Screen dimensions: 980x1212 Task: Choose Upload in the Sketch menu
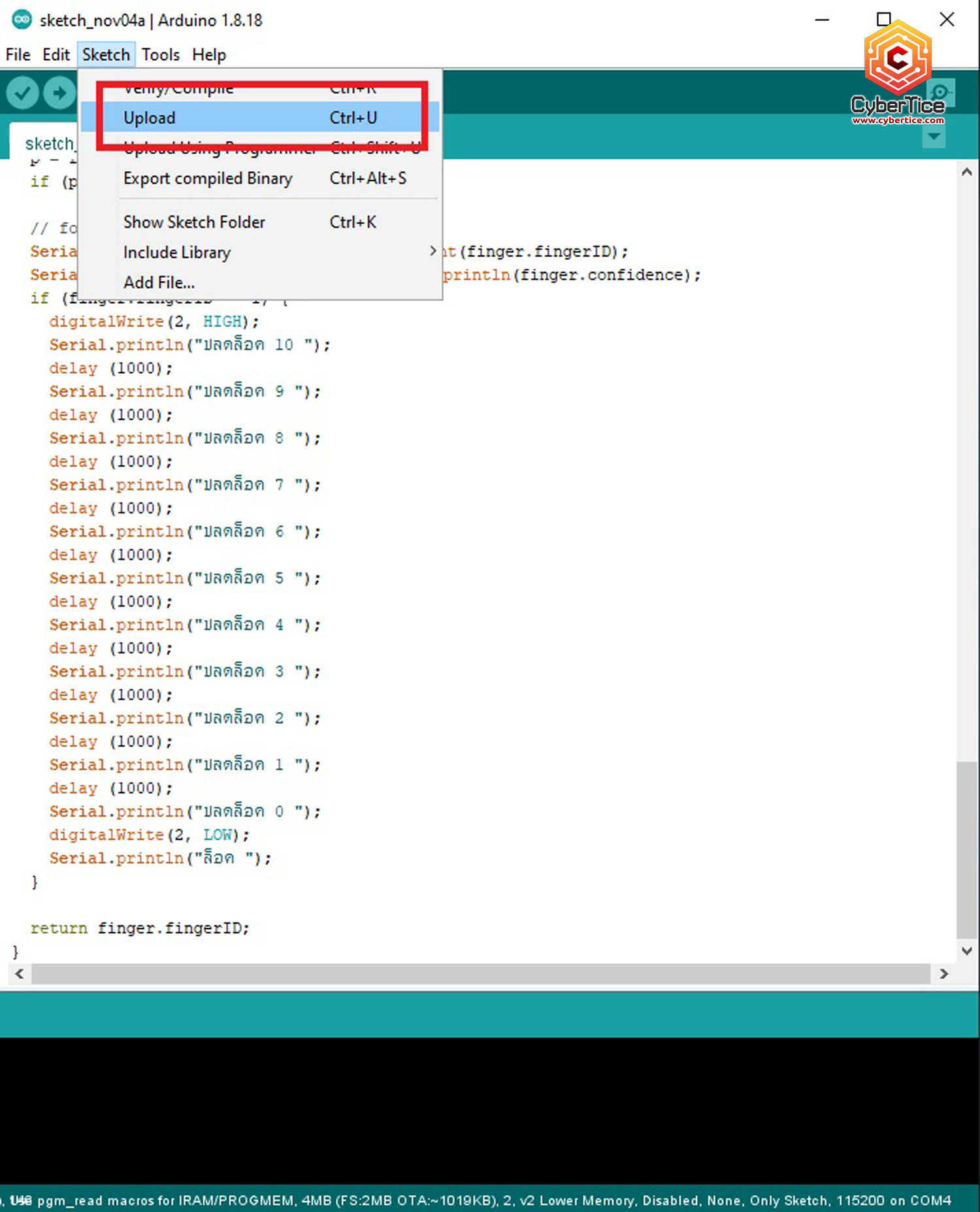pyautogui.click(x=260, y=118)
